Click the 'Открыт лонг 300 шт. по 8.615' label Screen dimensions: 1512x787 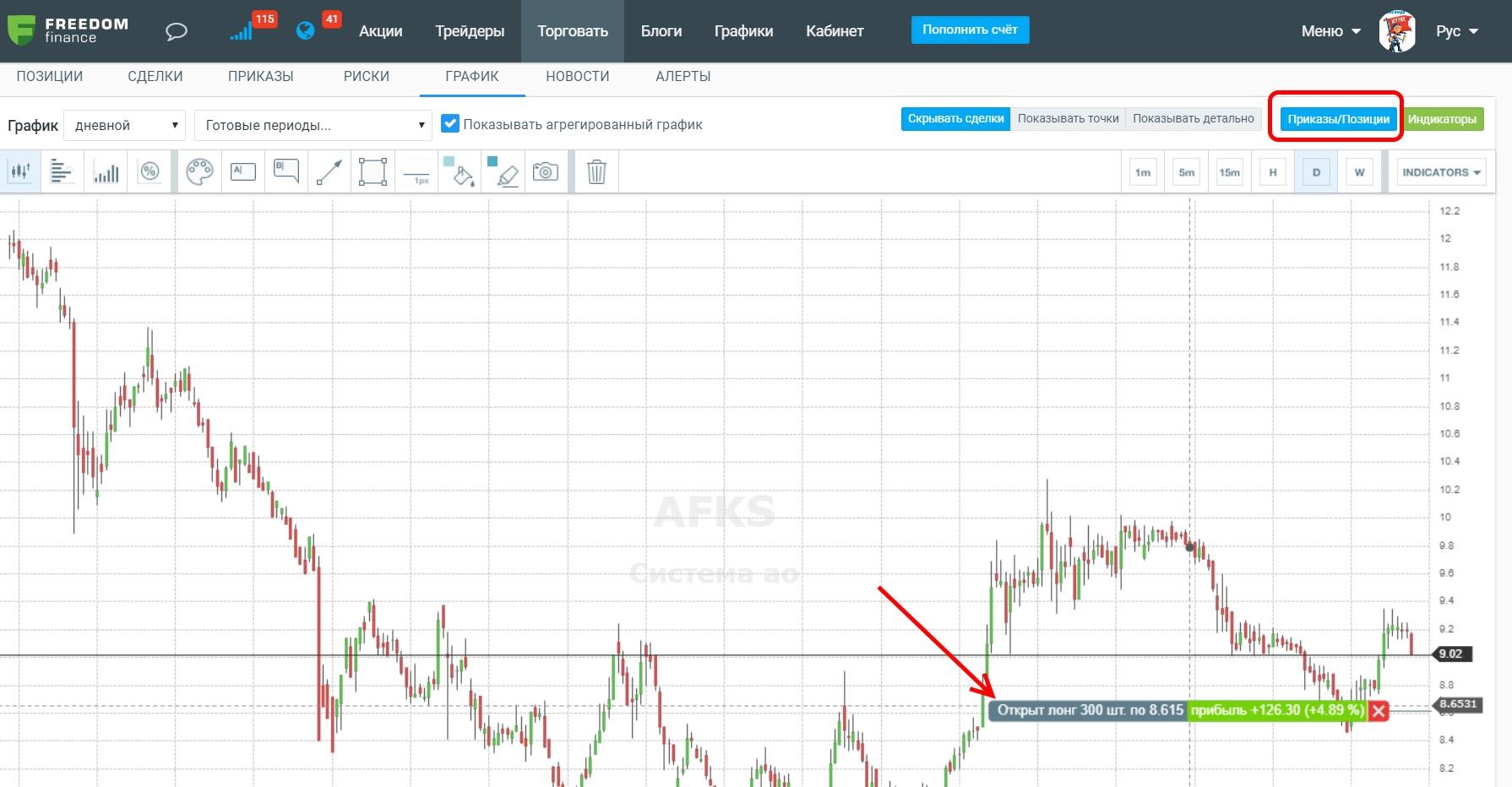click(1089, 710)
